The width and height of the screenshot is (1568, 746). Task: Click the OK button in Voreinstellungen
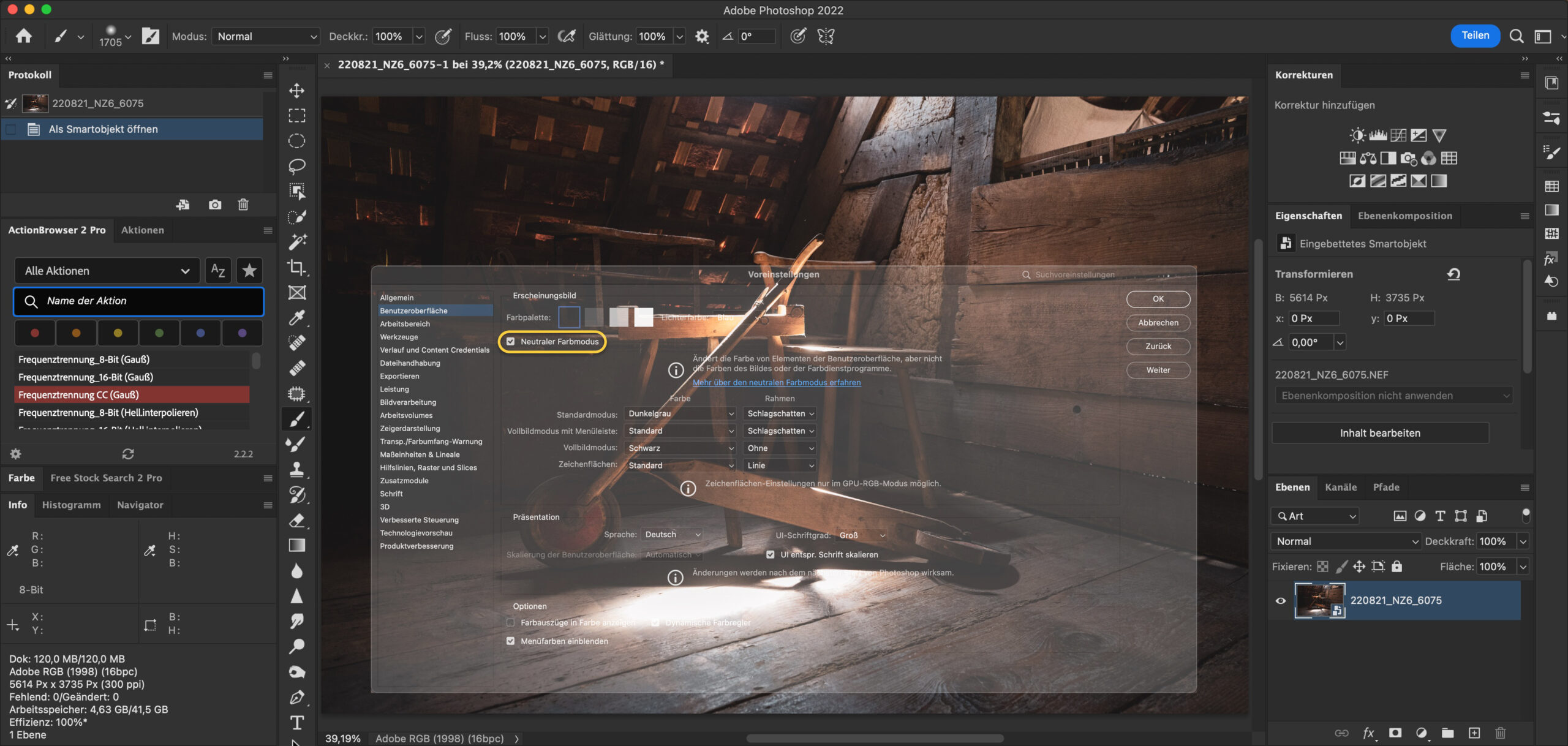[1158, 299]
